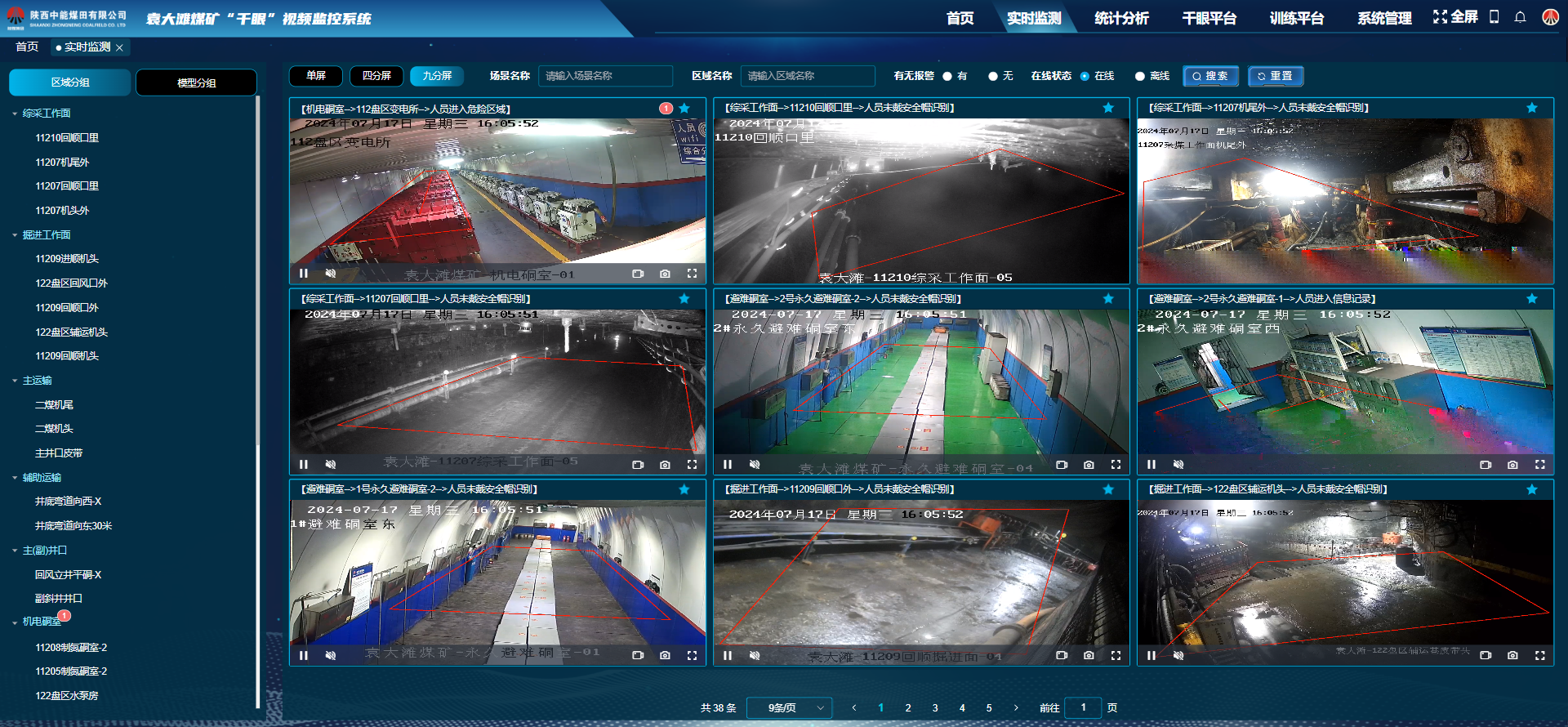Favorite the 122盘区辅运机头 camera with star
Image resolution: width=1568 pixels, height=727 pixels.
pos(1532,489)
